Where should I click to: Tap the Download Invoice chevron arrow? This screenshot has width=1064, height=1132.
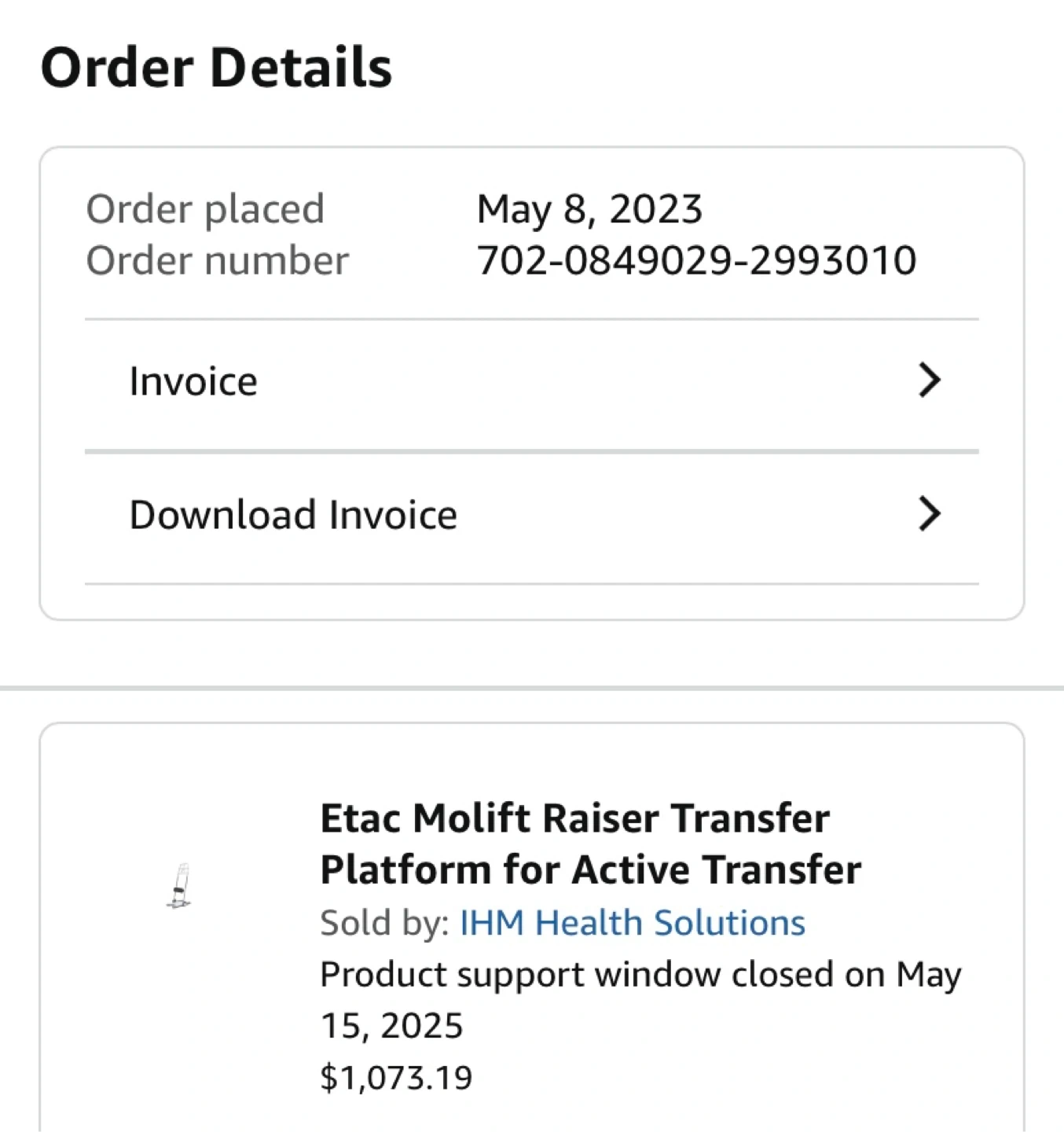(929, 515)
